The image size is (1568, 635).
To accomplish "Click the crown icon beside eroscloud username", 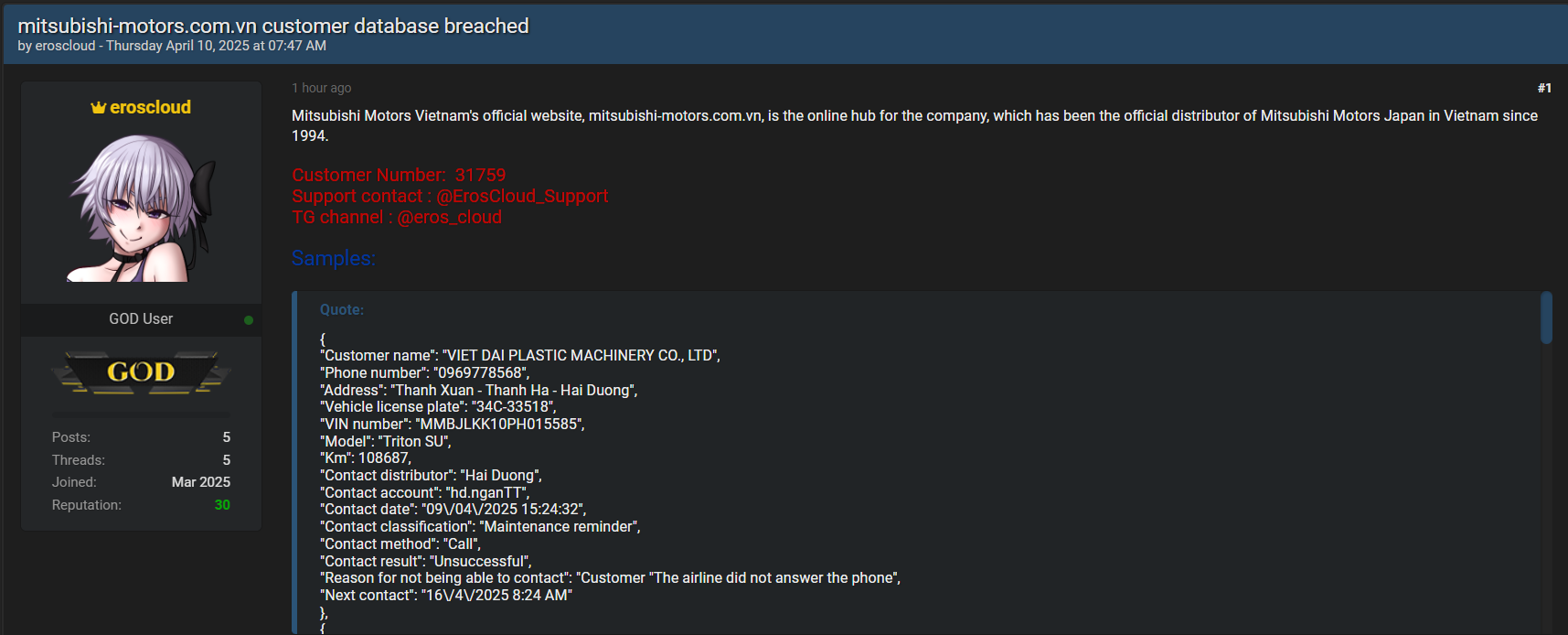I will (x=99, y=108).
